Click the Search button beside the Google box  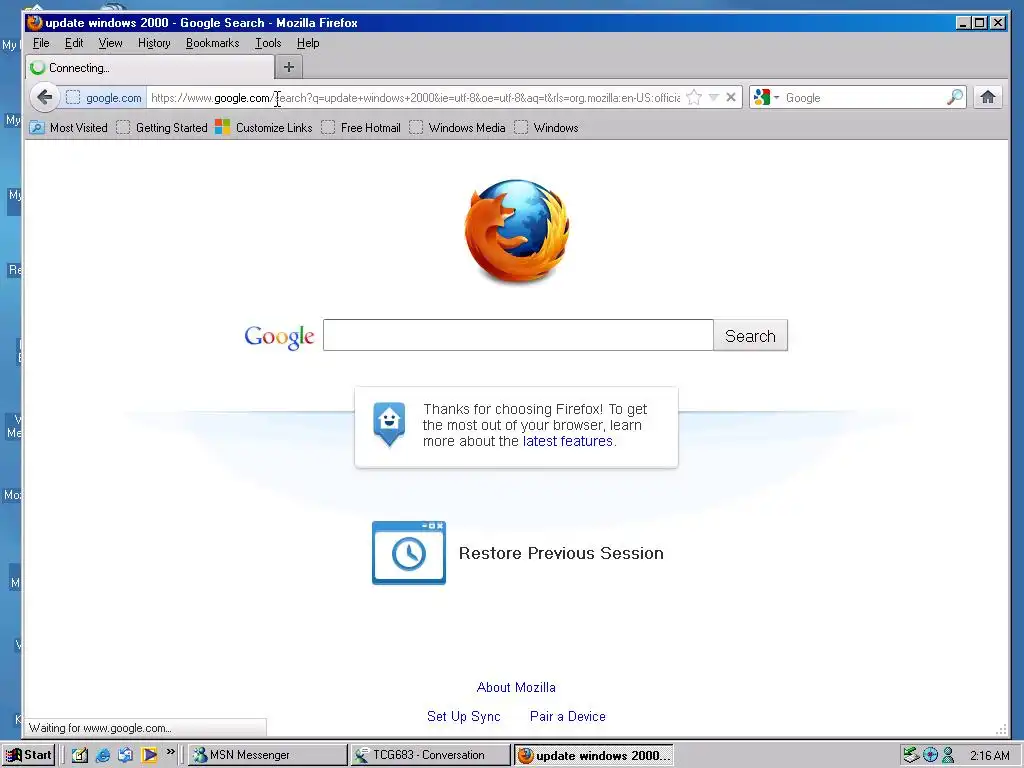750,335
